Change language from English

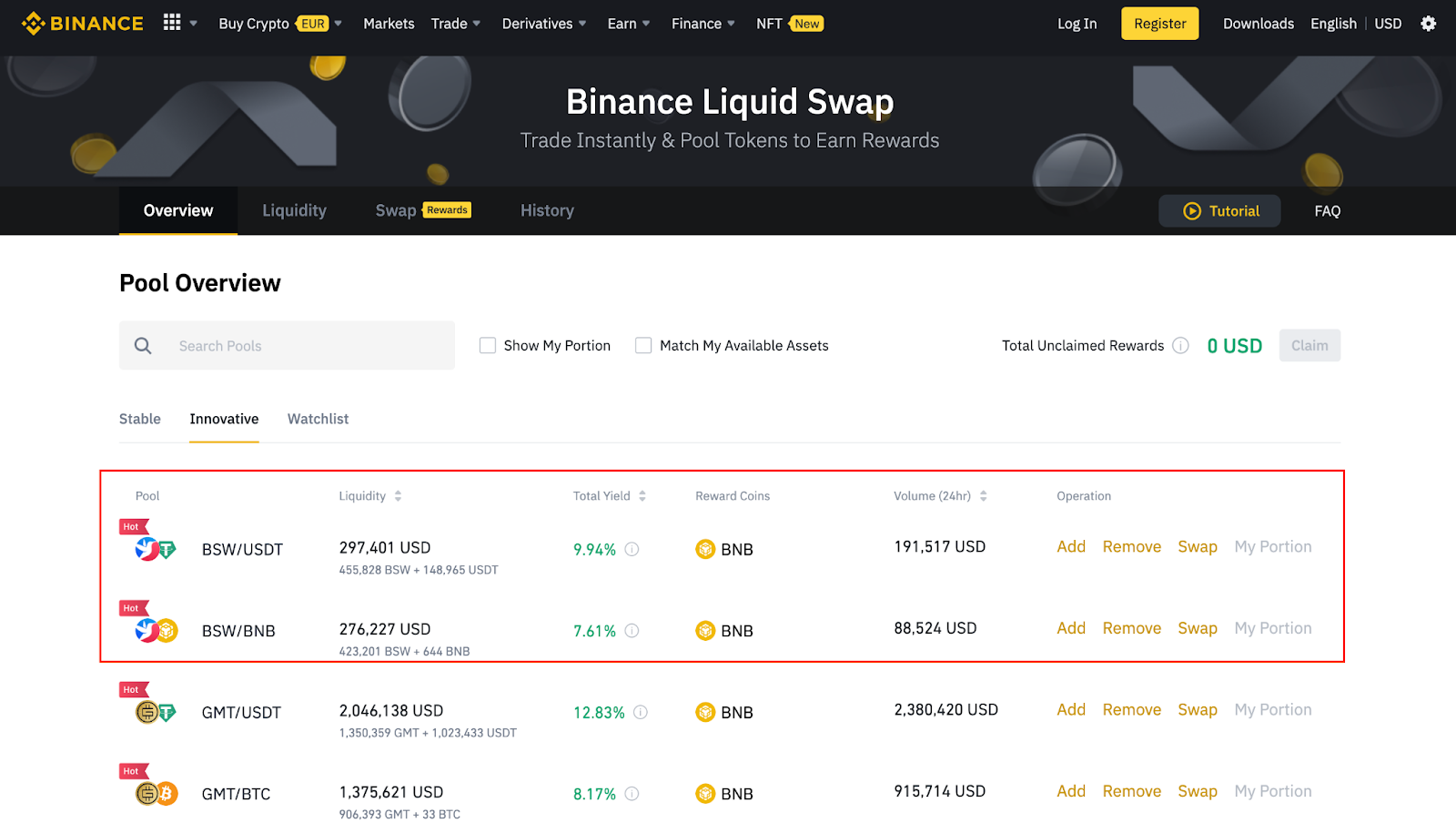click(x=1333, y=24)
